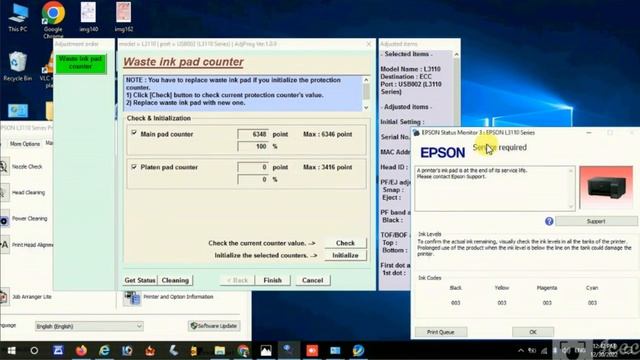Click the help question mark icon in Status Monitor
This screenshot has width=640, height=360.
tap(549, 221)
